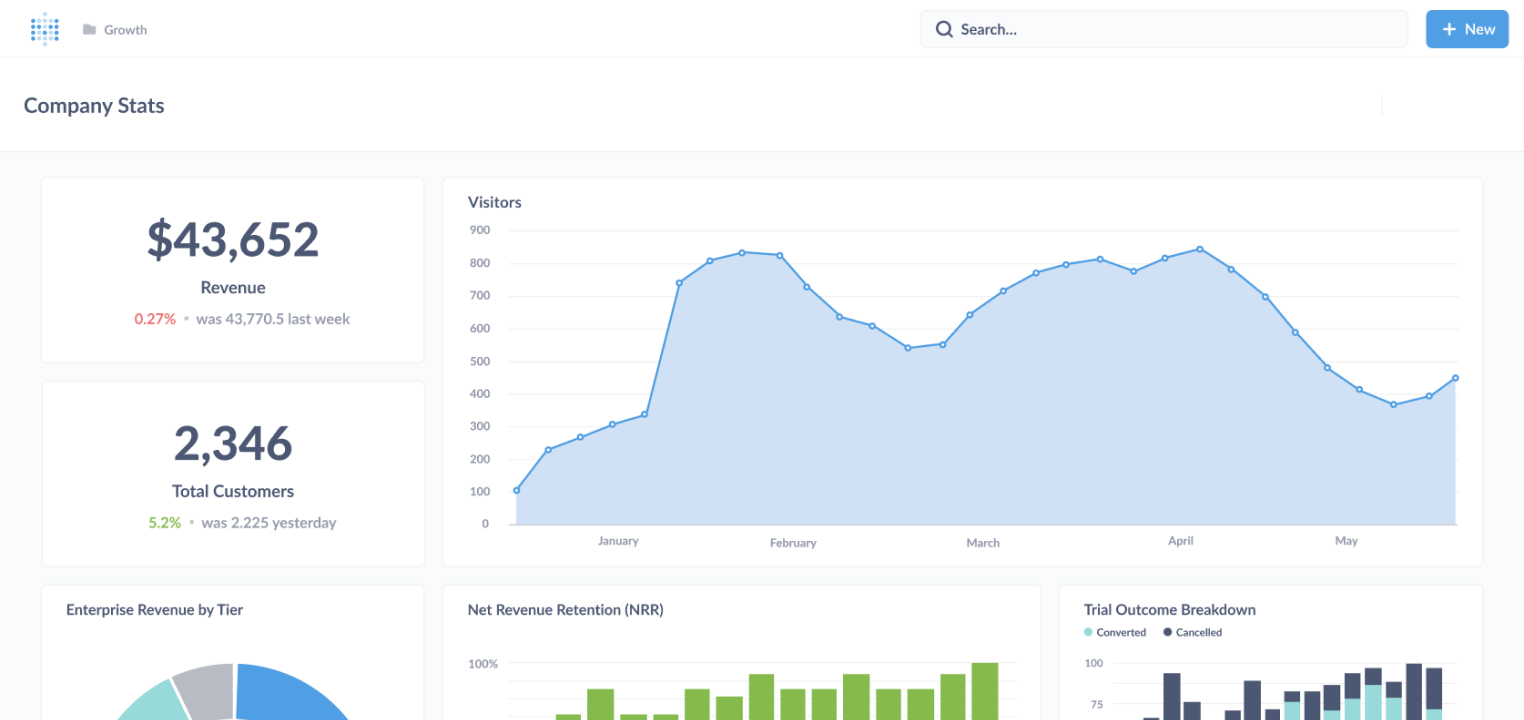Click the 500 y-axis label on Visitors
The width and height of the screenshot is (1524, 720).
(479, 361)
